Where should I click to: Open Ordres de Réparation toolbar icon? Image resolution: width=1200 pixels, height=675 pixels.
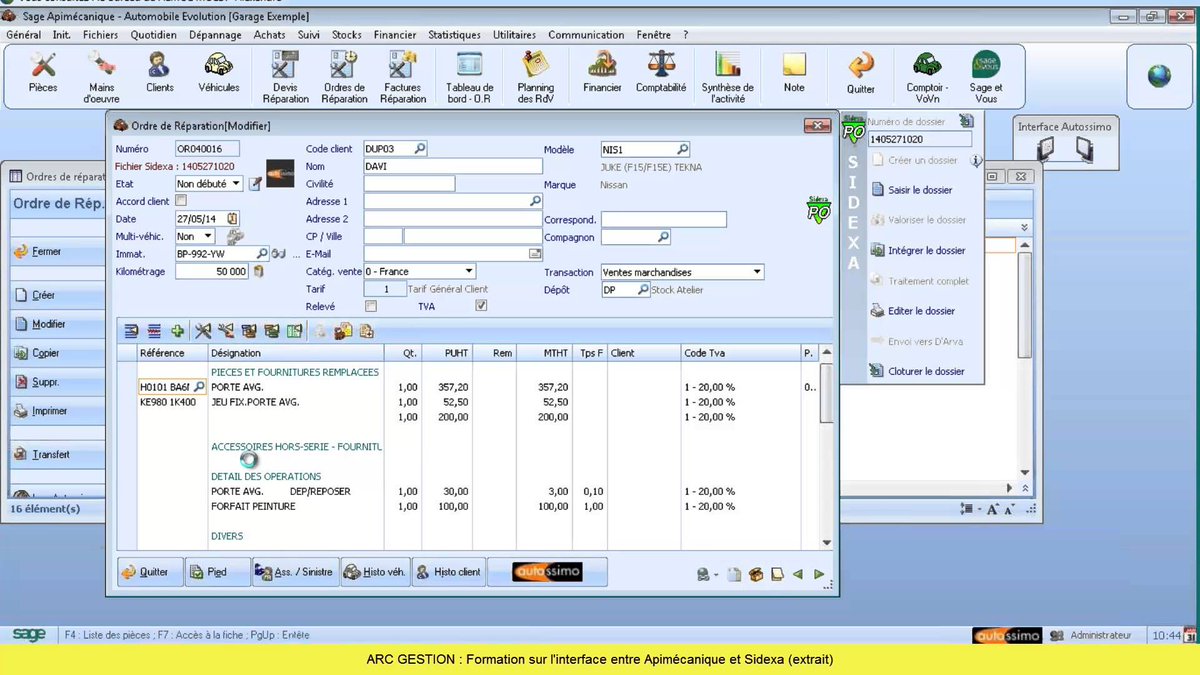coord(344,77)
